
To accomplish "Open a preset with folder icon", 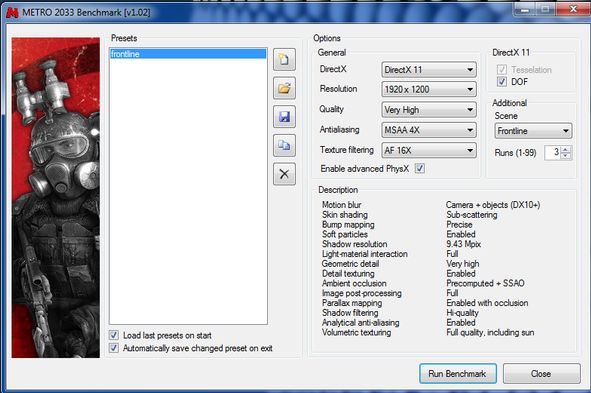I will point(284,88).
